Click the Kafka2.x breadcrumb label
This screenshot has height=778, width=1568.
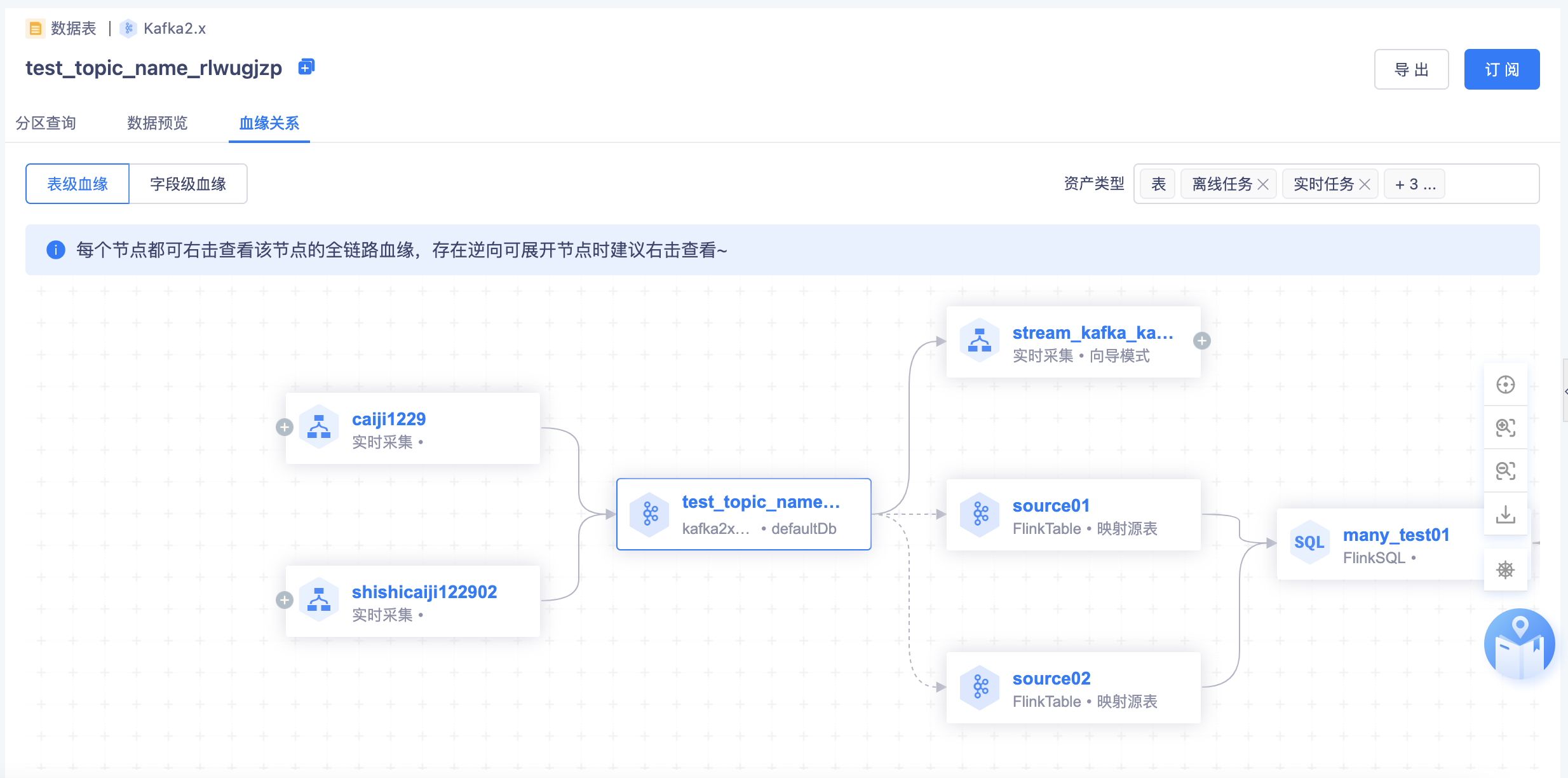(x=175, y=29)
